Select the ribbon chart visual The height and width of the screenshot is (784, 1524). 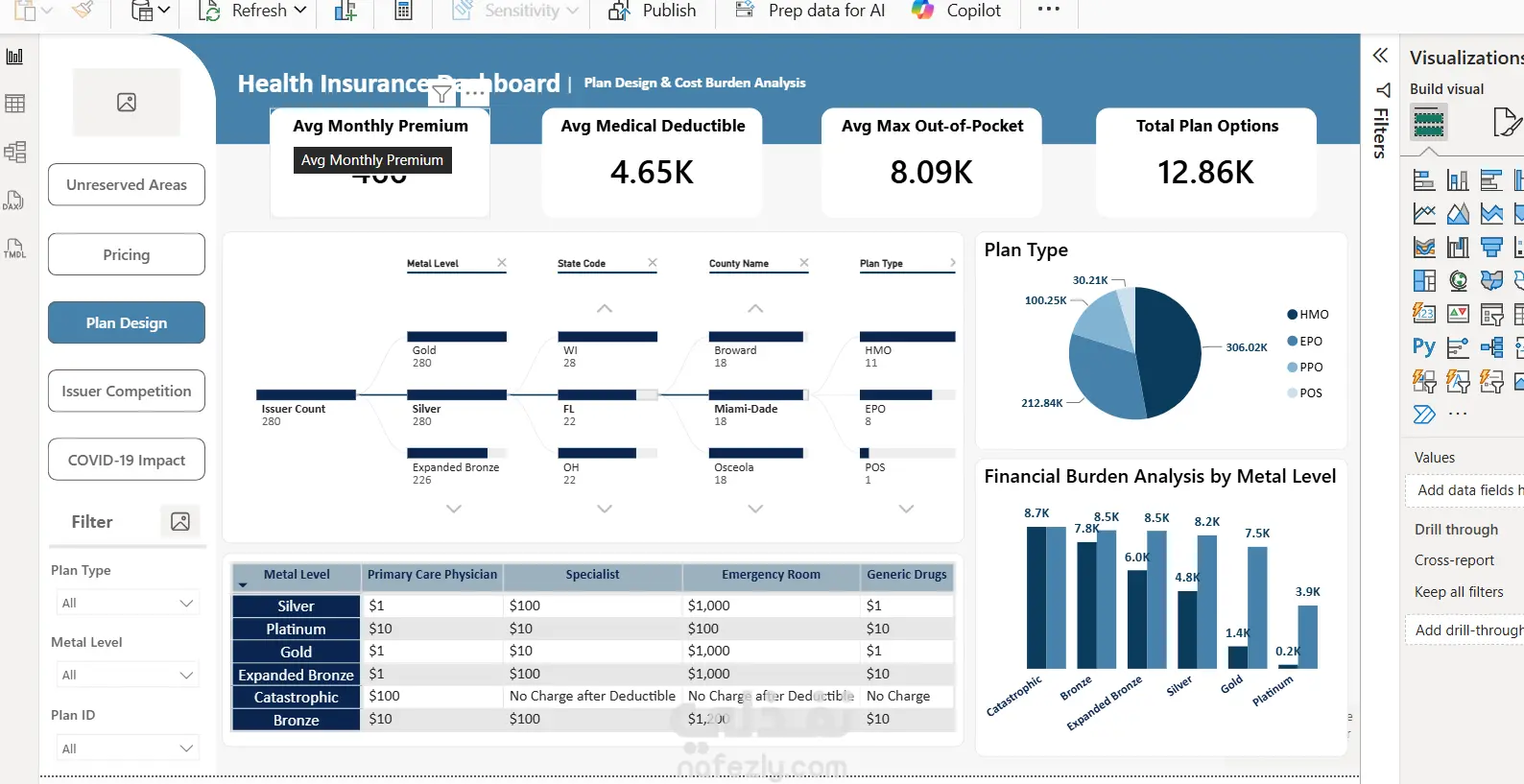point(1424,248)
